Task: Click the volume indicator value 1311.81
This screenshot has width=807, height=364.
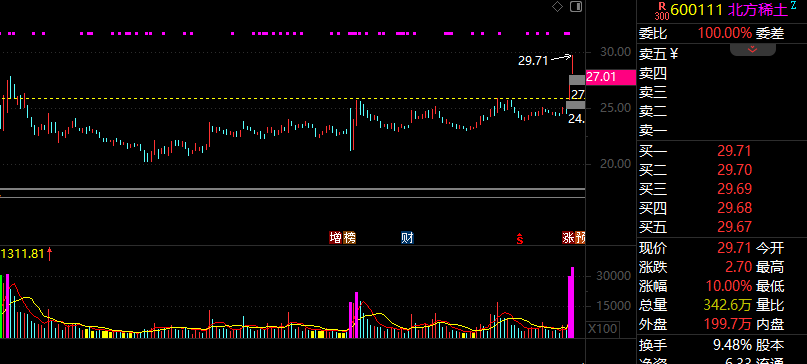Action: pyautogui.click(x=23, y=253)
